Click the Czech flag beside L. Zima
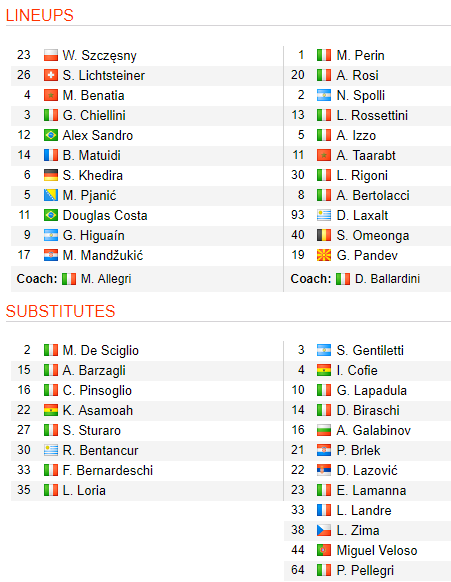451x582 pixels. point(324,530)
